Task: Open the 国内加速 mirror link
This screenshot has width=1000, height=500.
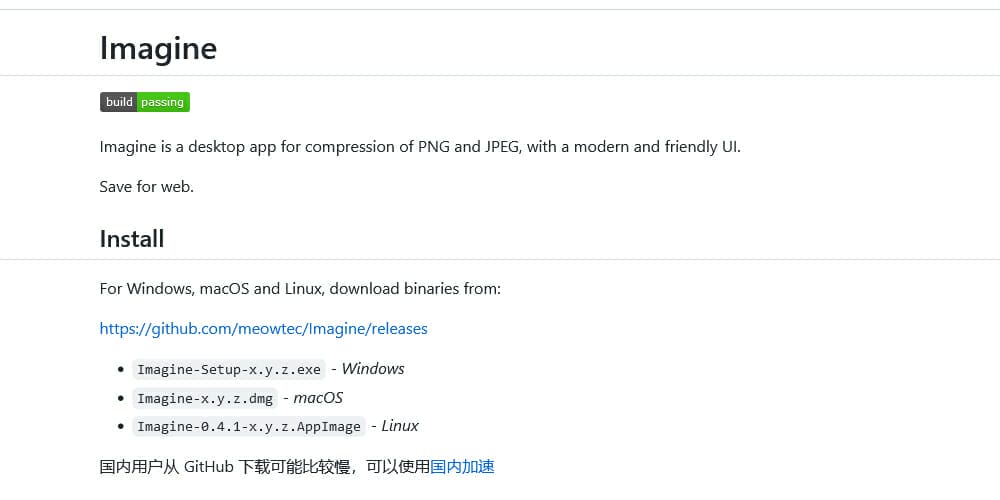Action: [462, 467]
